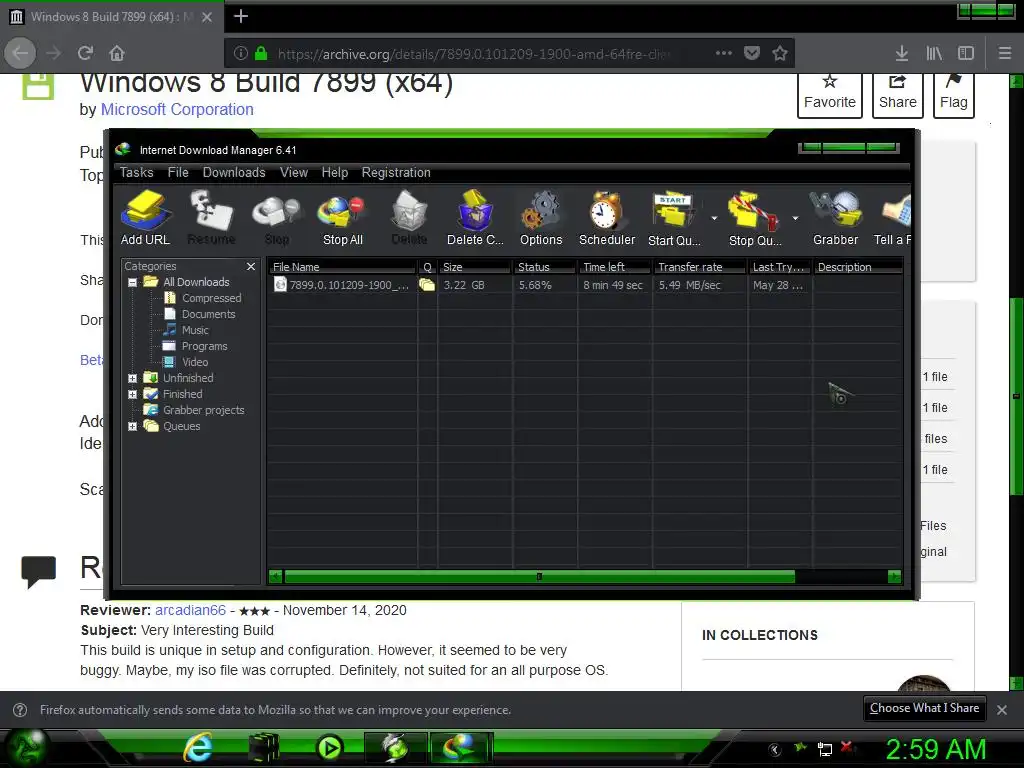
Task: Open a new Firefox tab
Action: 240,16
